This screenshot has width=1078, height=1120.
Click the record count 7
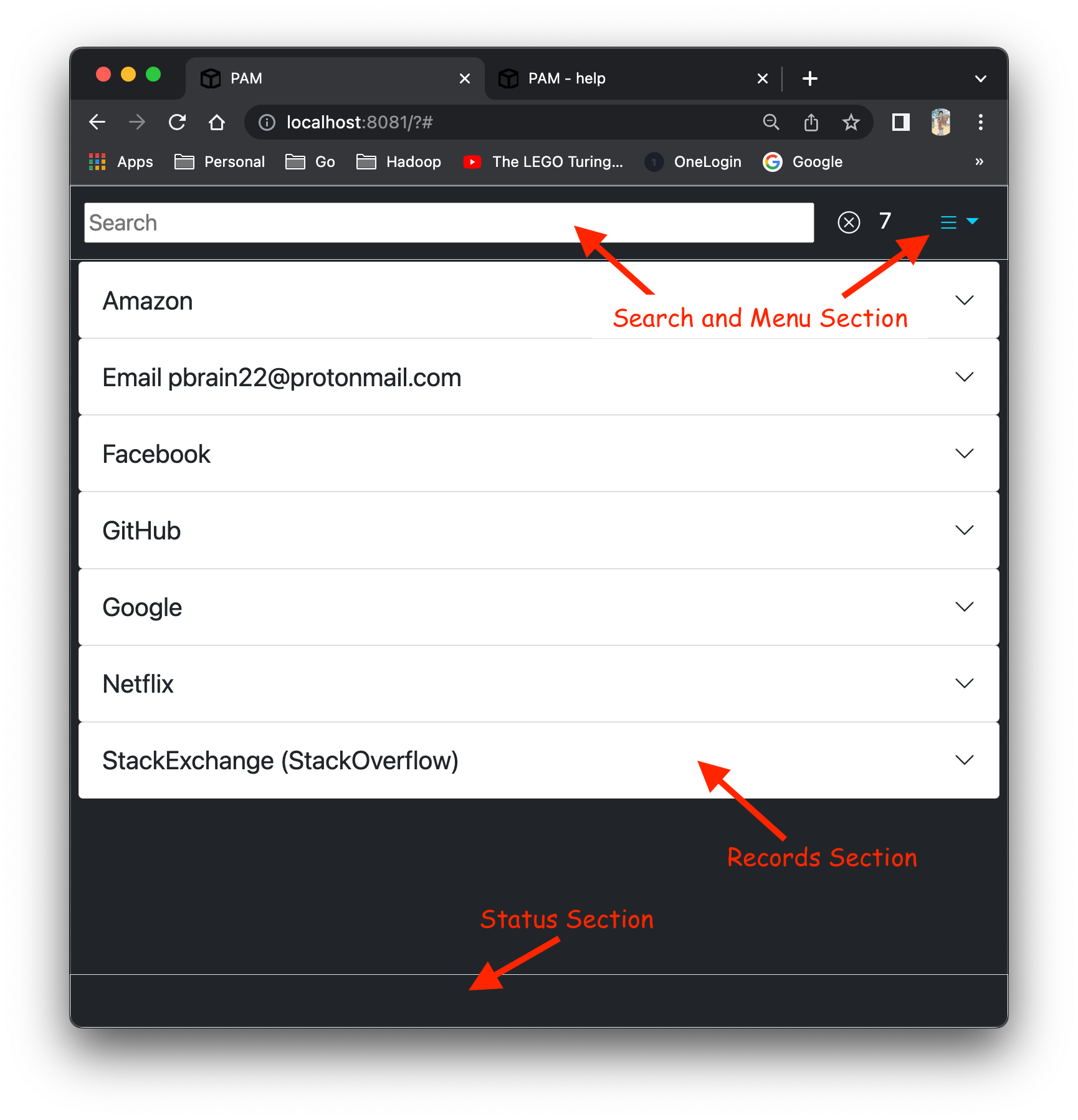click(x=885, y=221)
